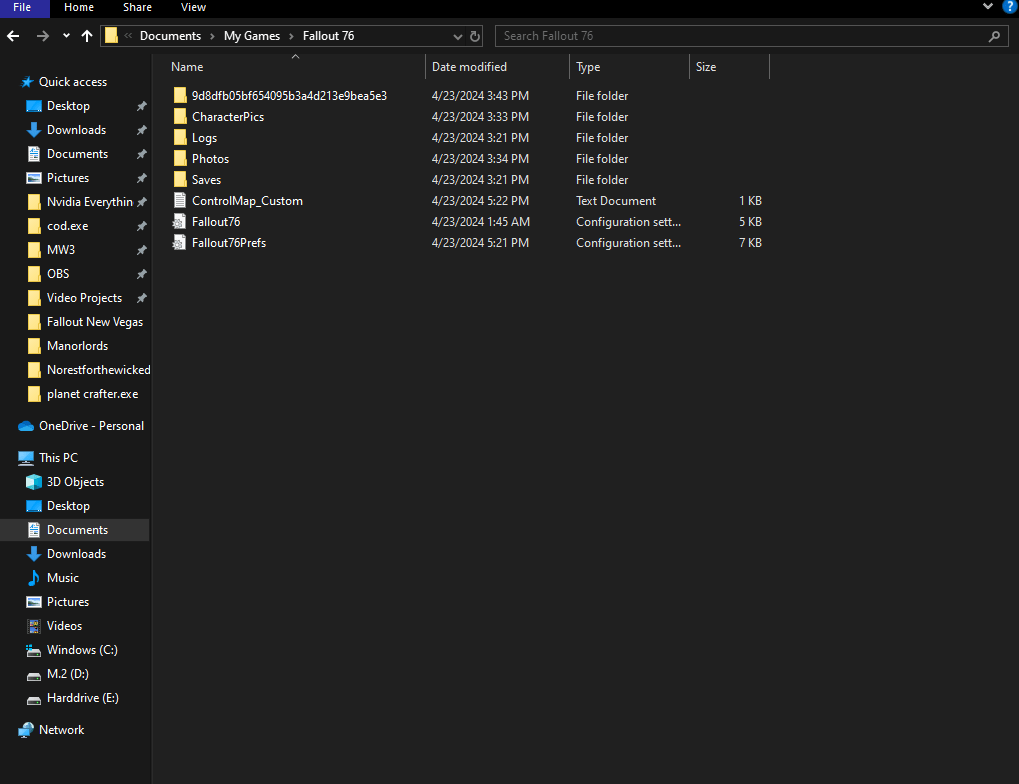1019x784 pixels.
Task: Open the Saves folder
Action: point(206,180)
